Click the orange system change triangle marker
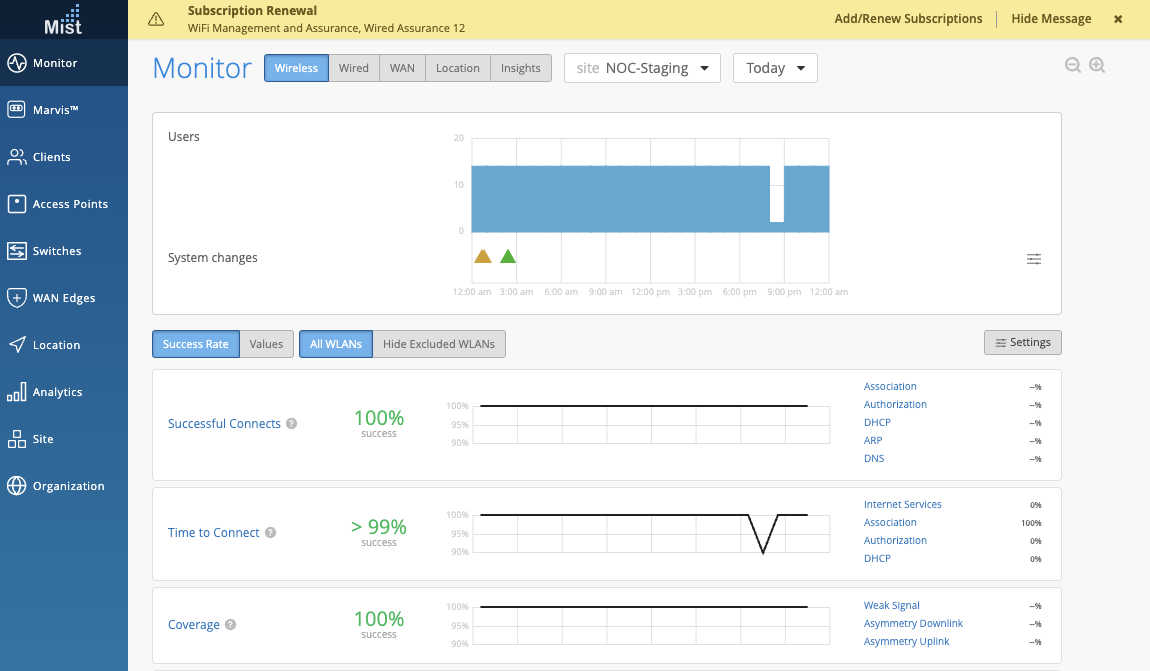1150x671 pixels. 483,257
